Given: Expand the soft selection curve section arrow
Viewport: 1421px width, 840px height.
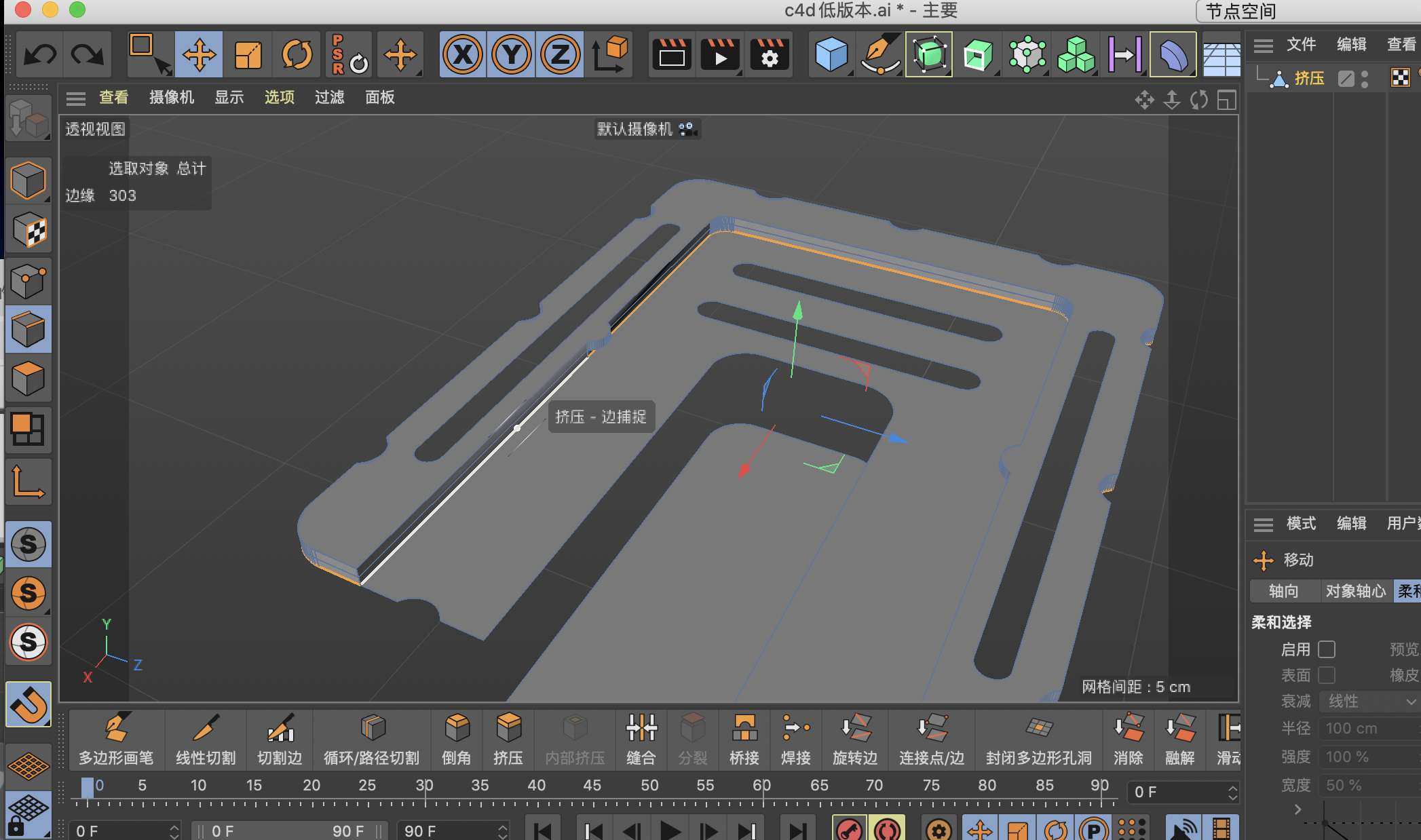Looking at the screenshot, I should (1297, 809).
